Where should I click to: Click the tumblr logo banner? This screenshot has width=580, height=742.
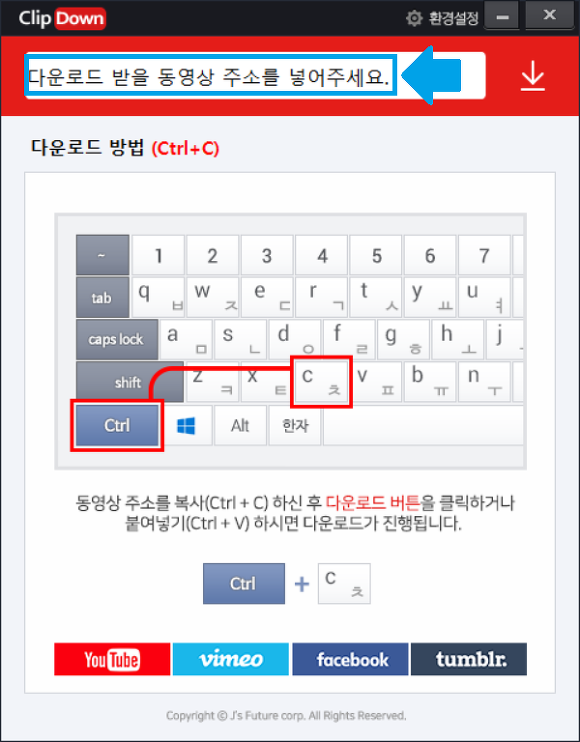469,659
